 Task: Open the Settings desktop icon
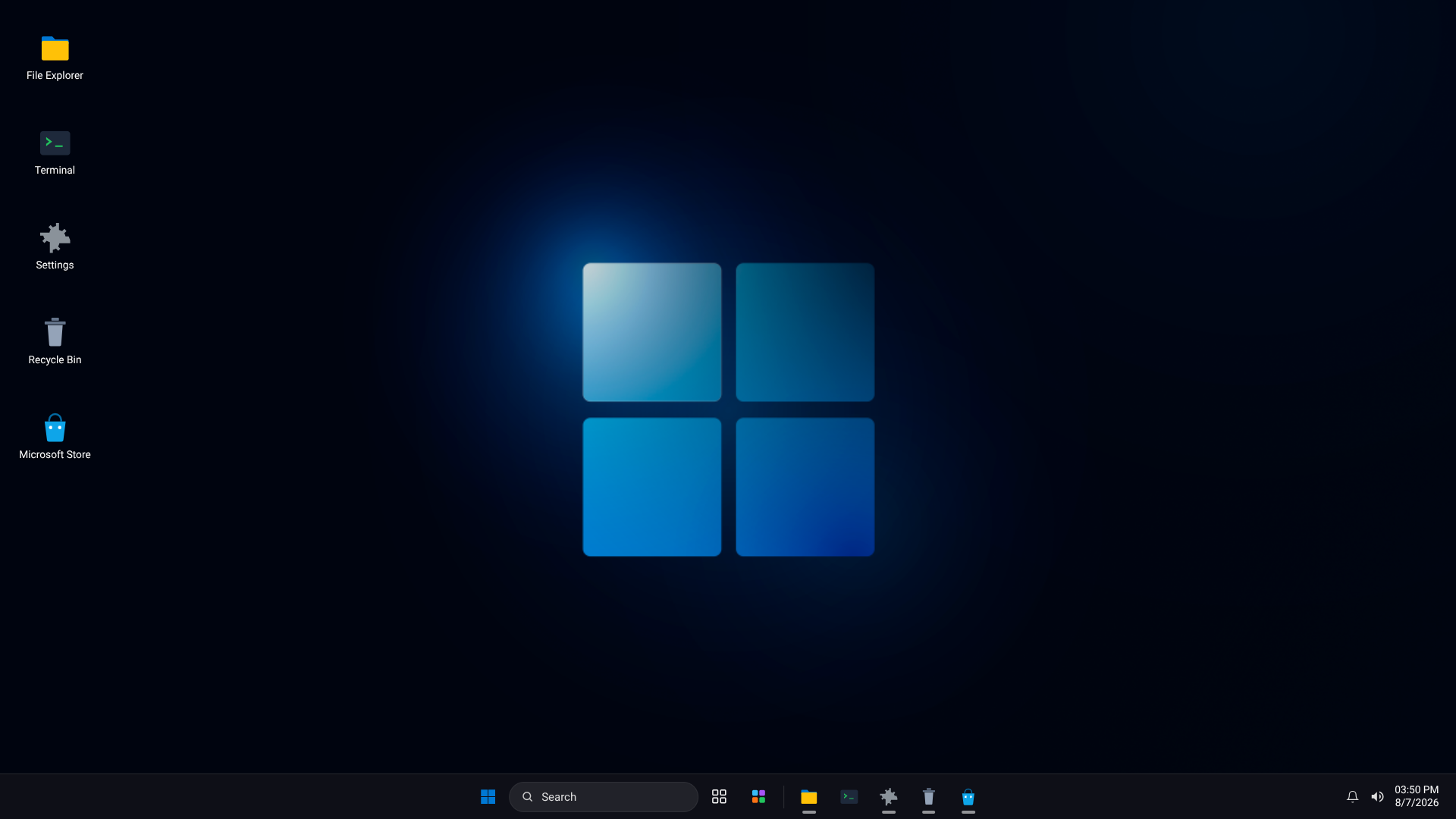pos(55,246)
